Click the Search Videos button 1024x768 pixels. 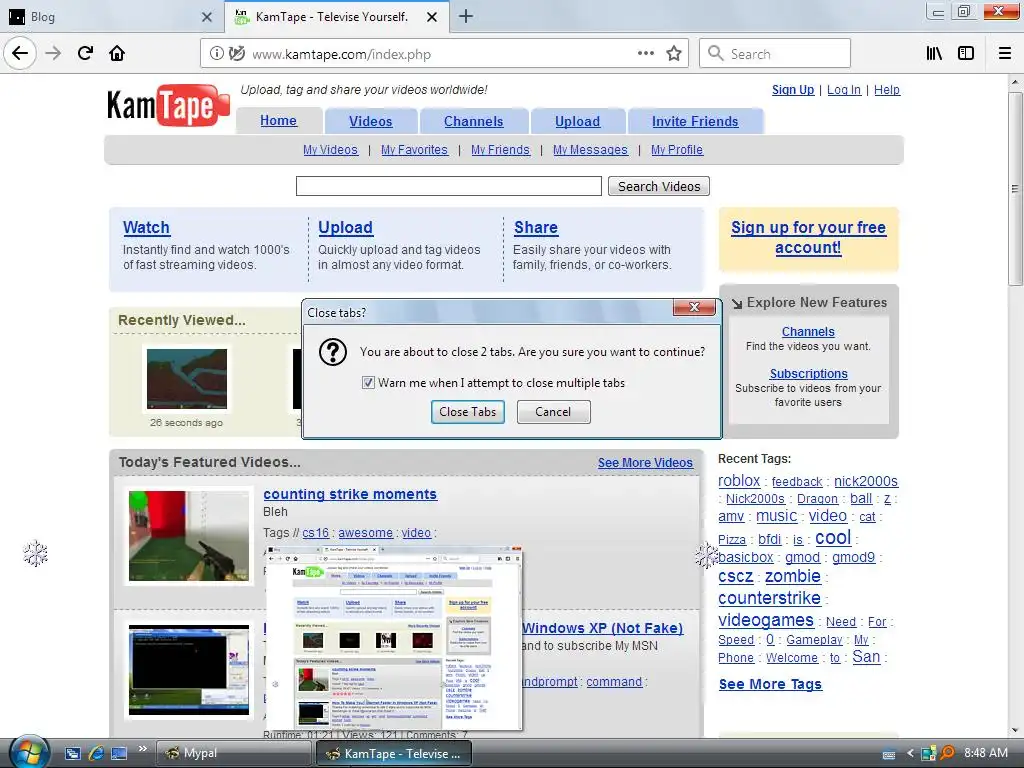pos(659,187)
